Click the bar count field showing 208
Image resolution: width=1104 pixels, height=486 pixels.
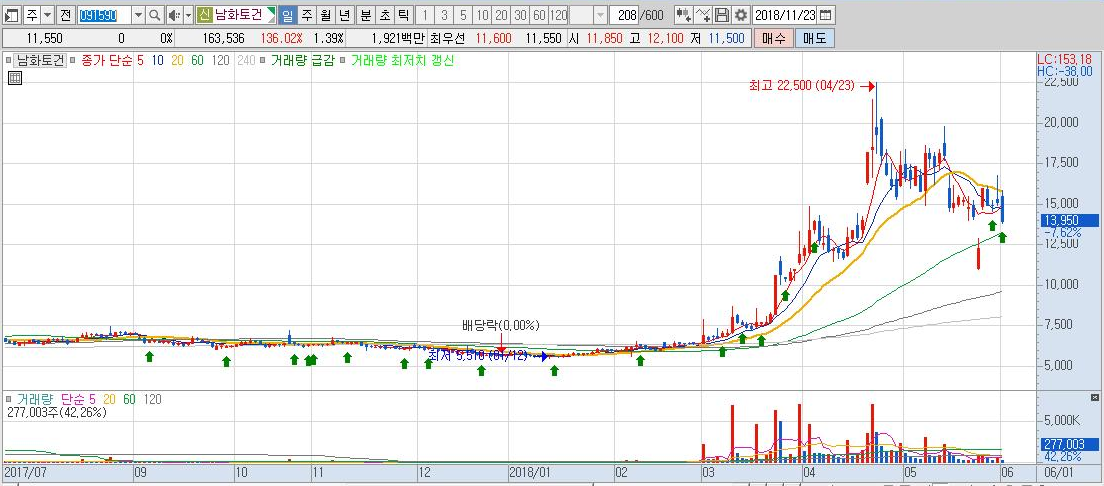pos(624,15)
